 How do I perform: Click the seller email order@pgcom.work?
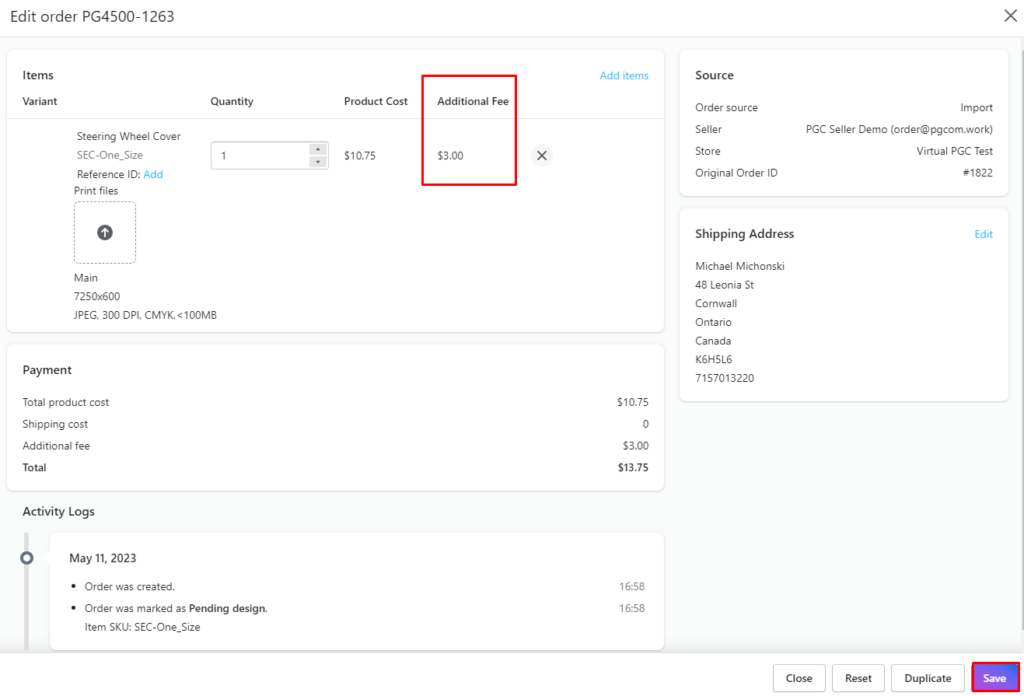tap(920, 128)
